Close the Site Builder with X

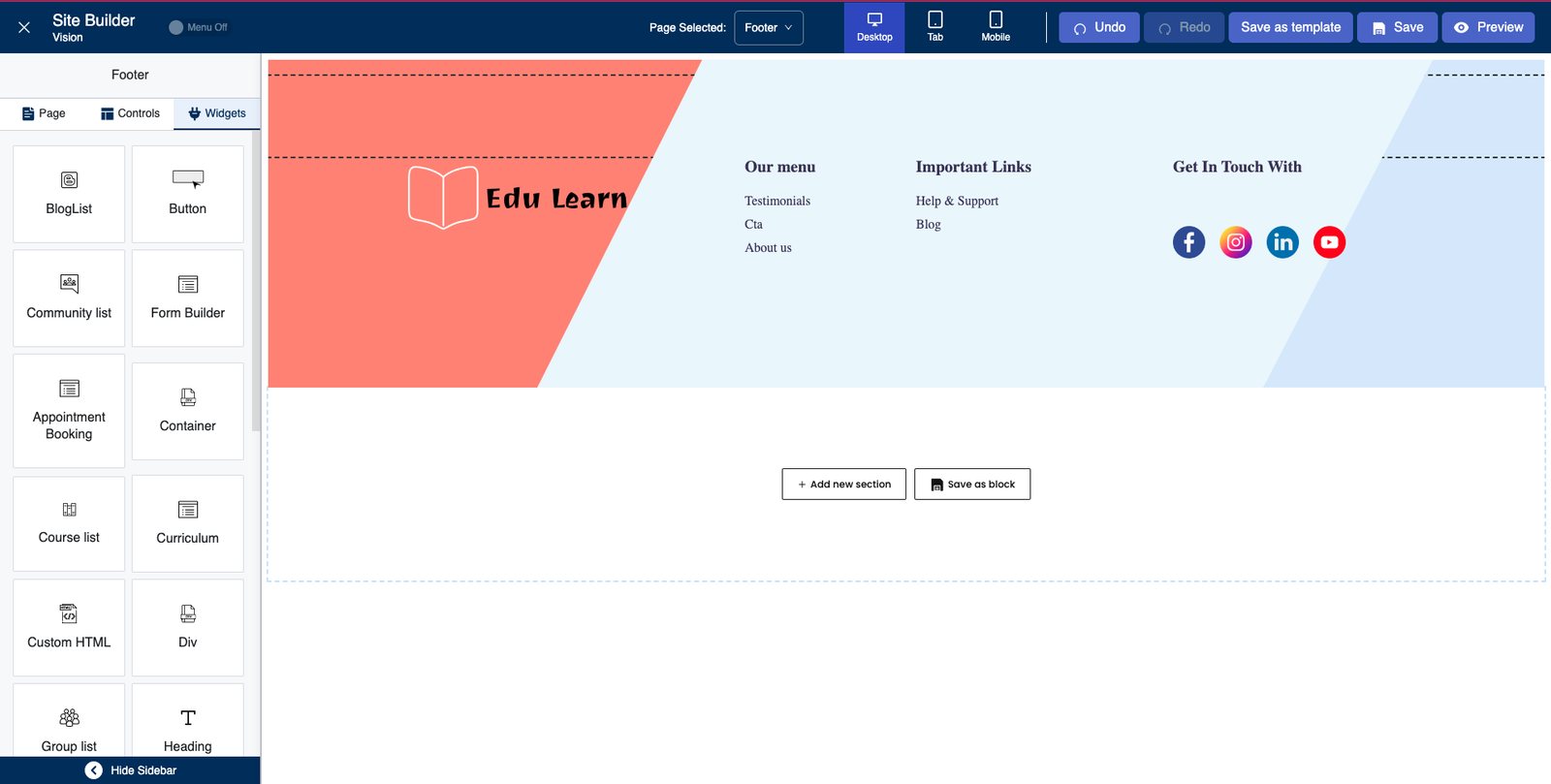click(x=24, y=27)
